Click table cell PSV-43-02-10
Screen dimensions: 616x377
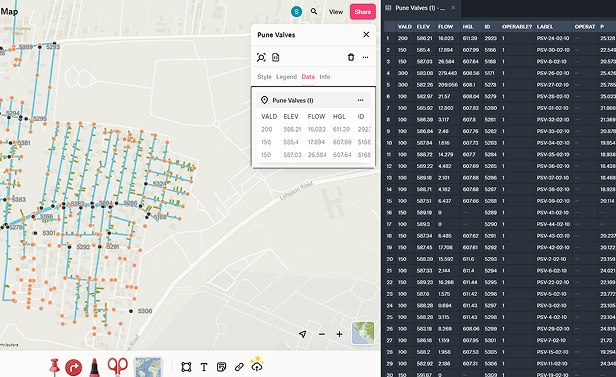(x=553, y=236)
